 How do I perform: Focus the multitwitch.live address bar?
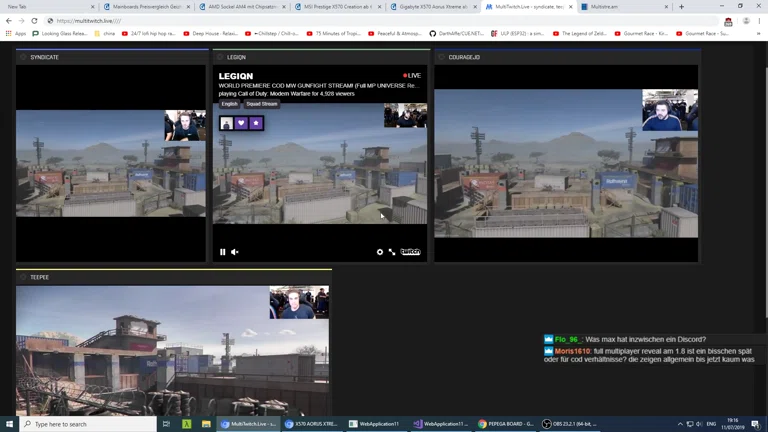[x=382, y=21]
